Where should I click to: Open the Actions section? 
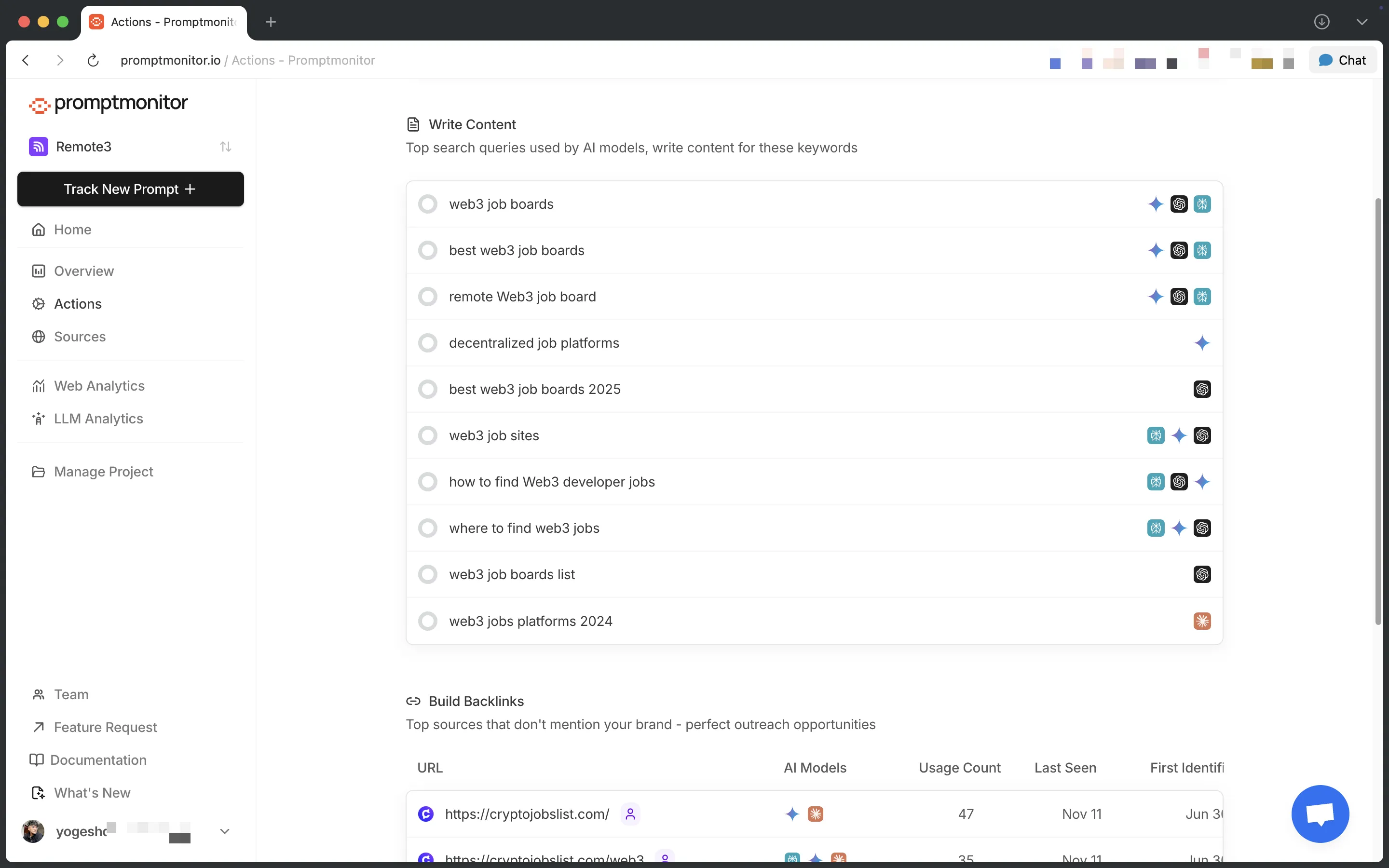[x=78, y=304]
